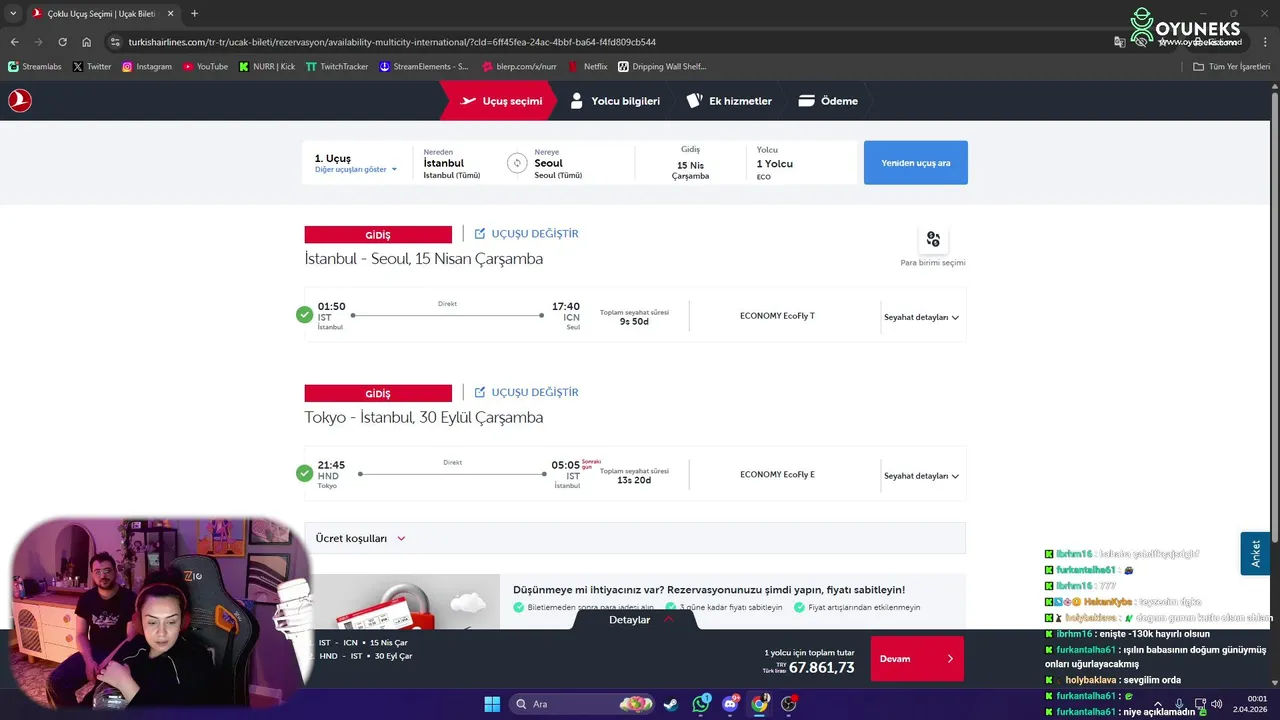The height and width of the screenshot is (720, 1280).
Task: Click the total price 67.861,73
Action: [822, 668]
